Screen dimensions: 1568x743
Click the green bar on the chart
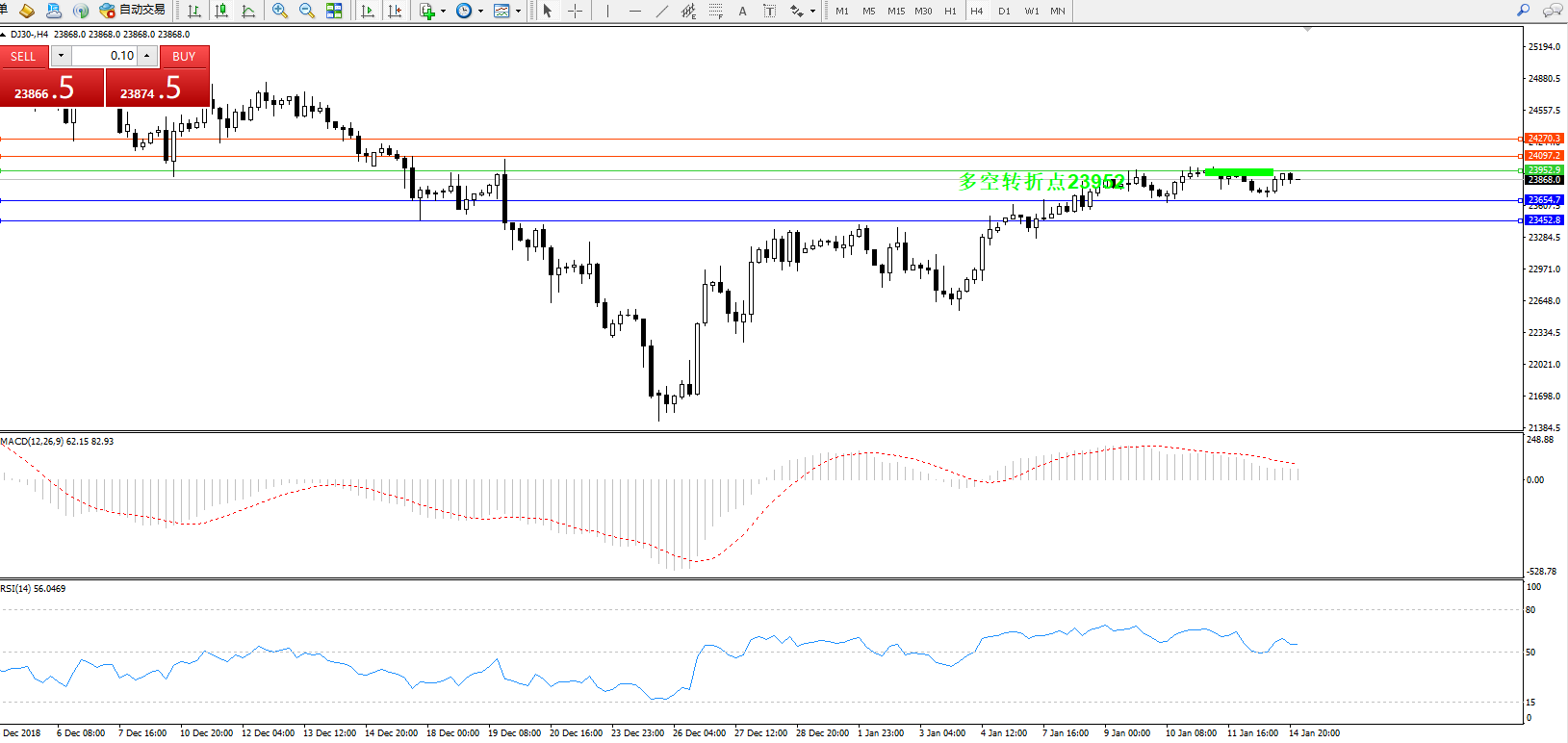pos(1239,172)
